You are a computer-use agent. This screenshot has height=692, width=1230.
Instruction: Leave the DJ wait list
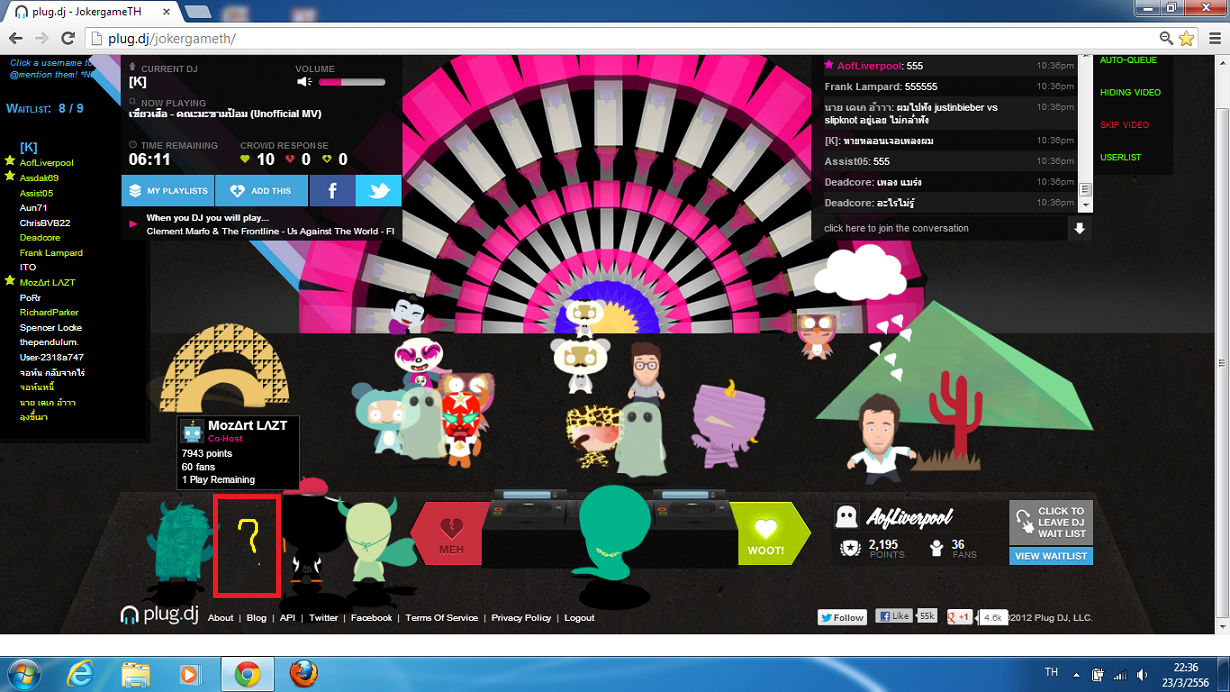[x=1051, y=522]
